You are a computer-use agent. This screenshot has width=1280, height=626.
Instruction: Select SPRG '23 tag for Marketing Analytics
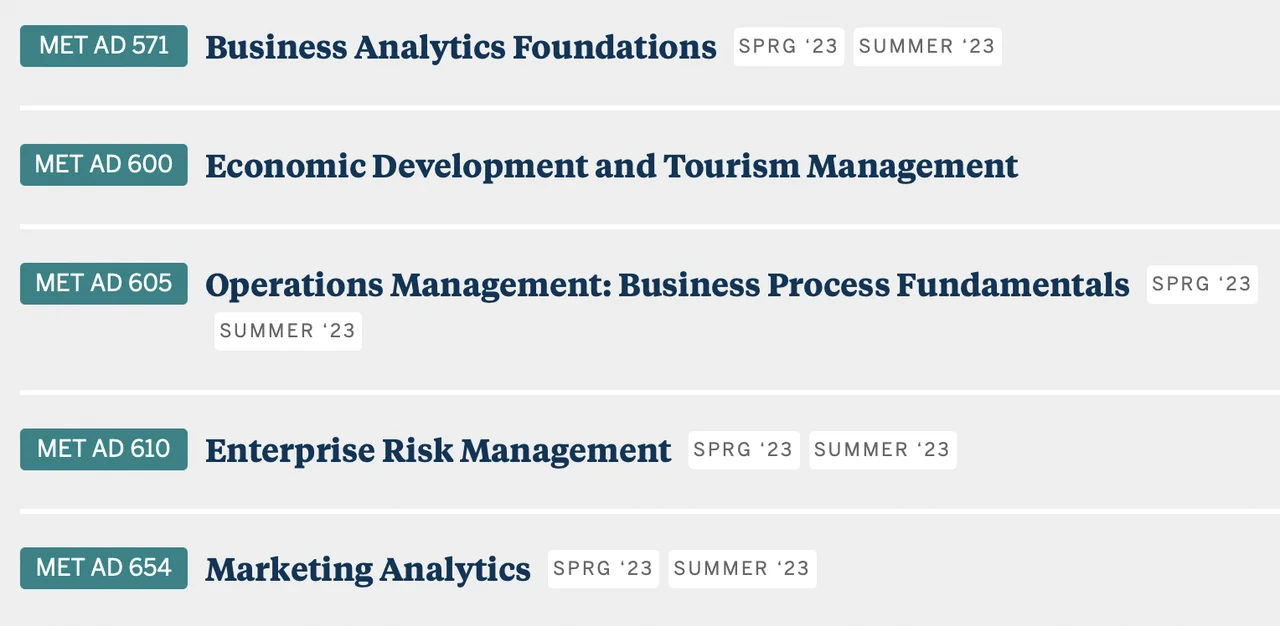(603, 569)
